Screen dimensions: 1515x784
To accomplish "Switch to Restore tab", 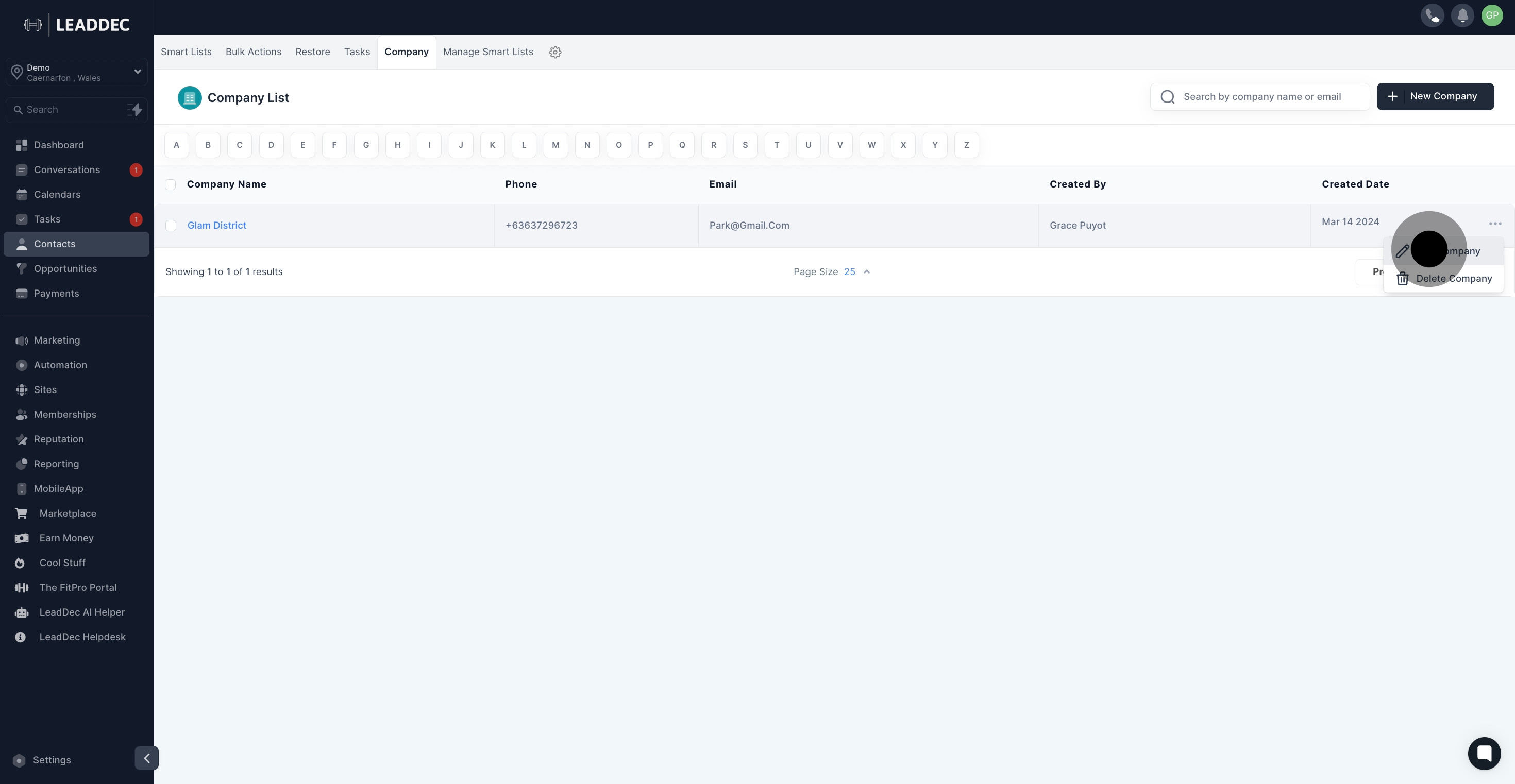I will coord(312,52).
